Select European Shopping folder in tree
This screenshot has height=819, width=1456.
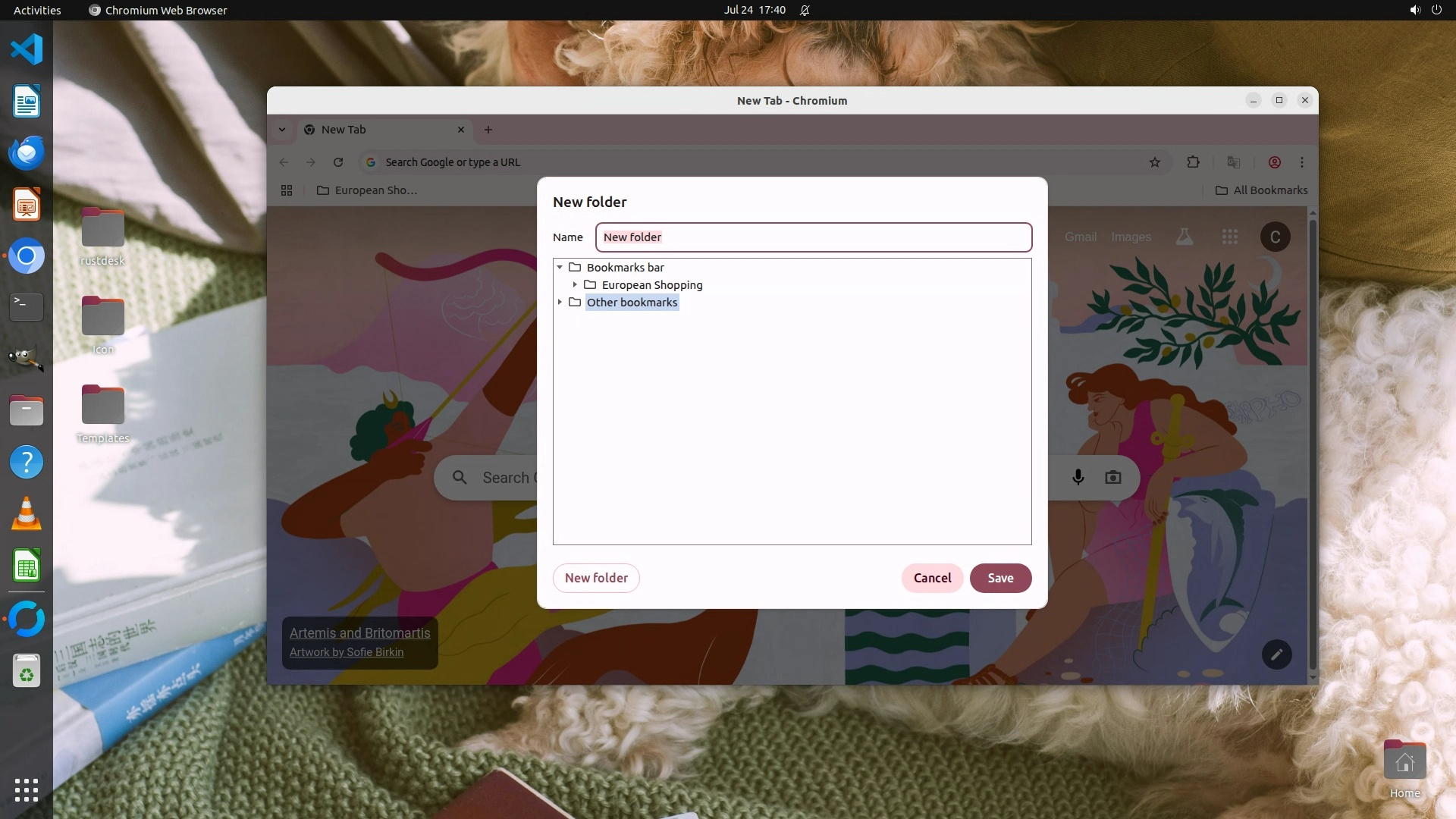coord(651,285)
